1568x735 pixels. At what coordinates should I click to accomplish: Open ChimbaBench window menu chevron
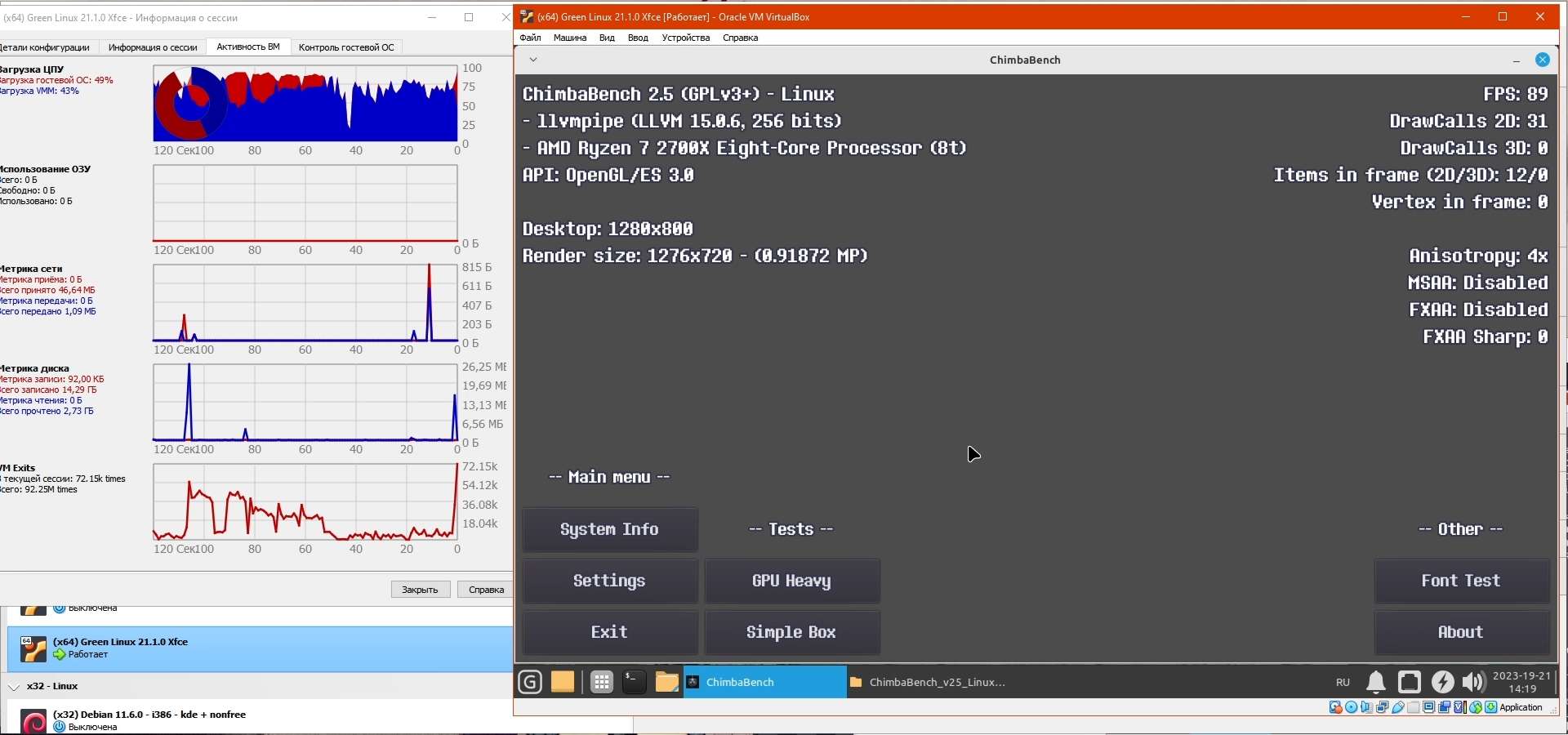[x=532, y=60]
